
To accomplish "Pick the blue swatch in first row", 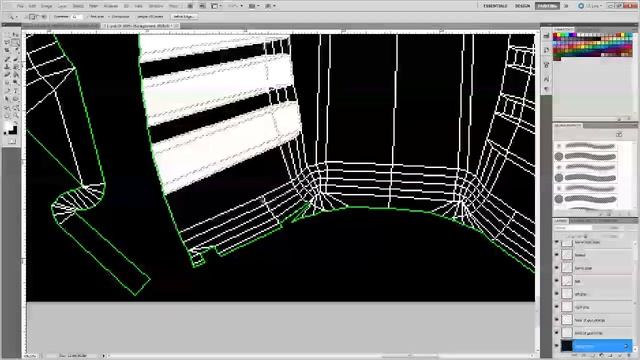I will 570,36.
